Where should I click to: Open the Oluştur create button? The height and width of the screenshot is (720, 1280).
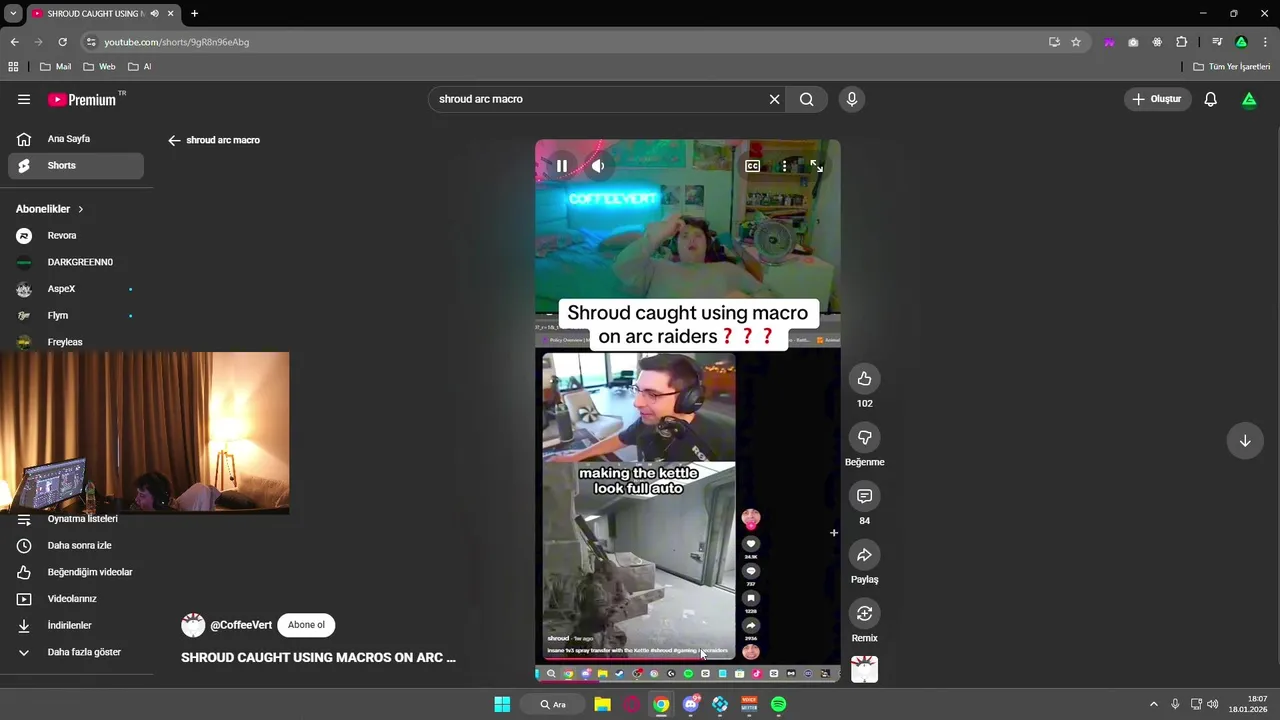[x=1157, y=99]
